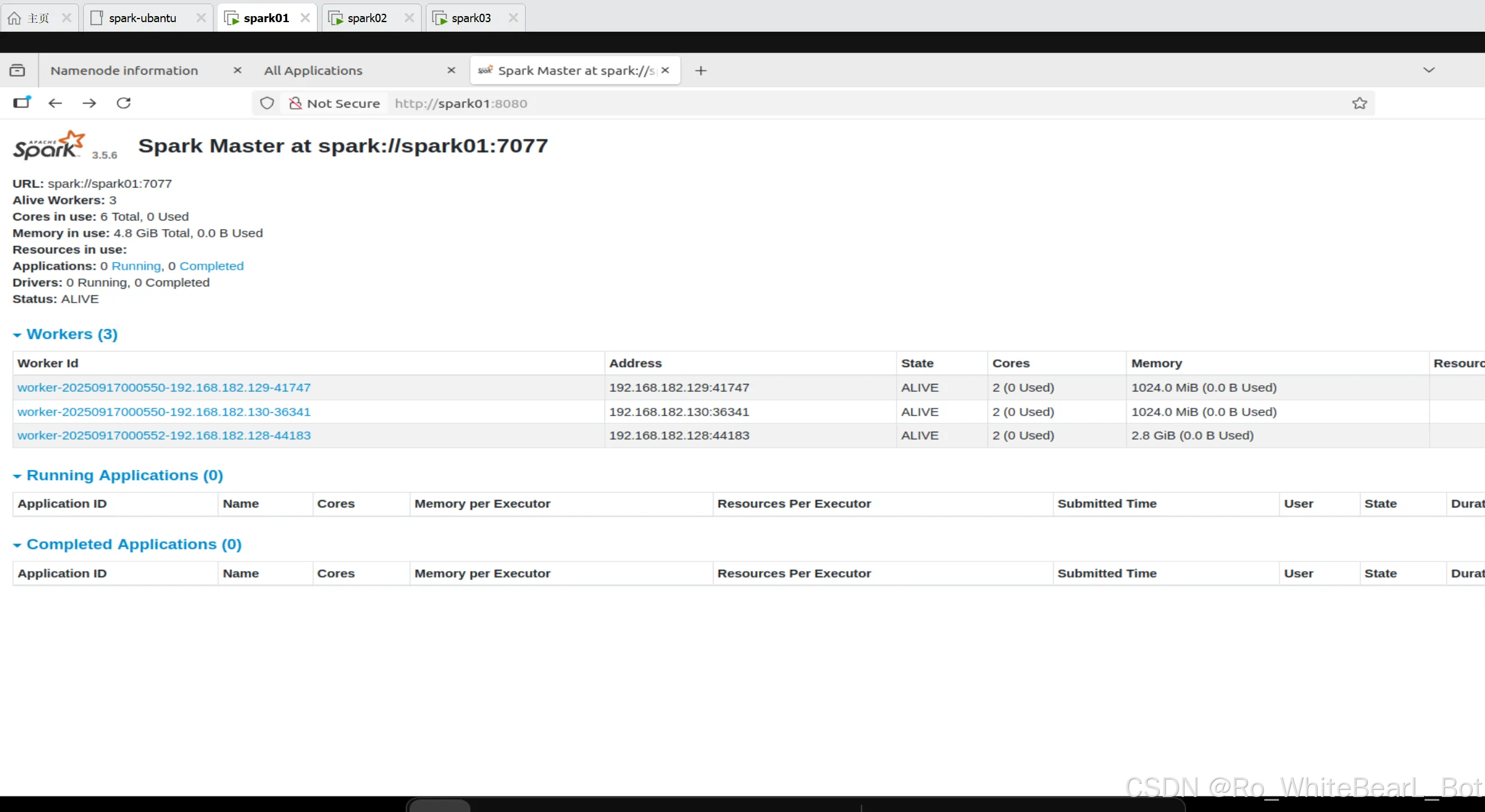Screen dimensions: 1485x812
Task: Switch to the Namenode information tab
Action: click(x=124, y=71)
